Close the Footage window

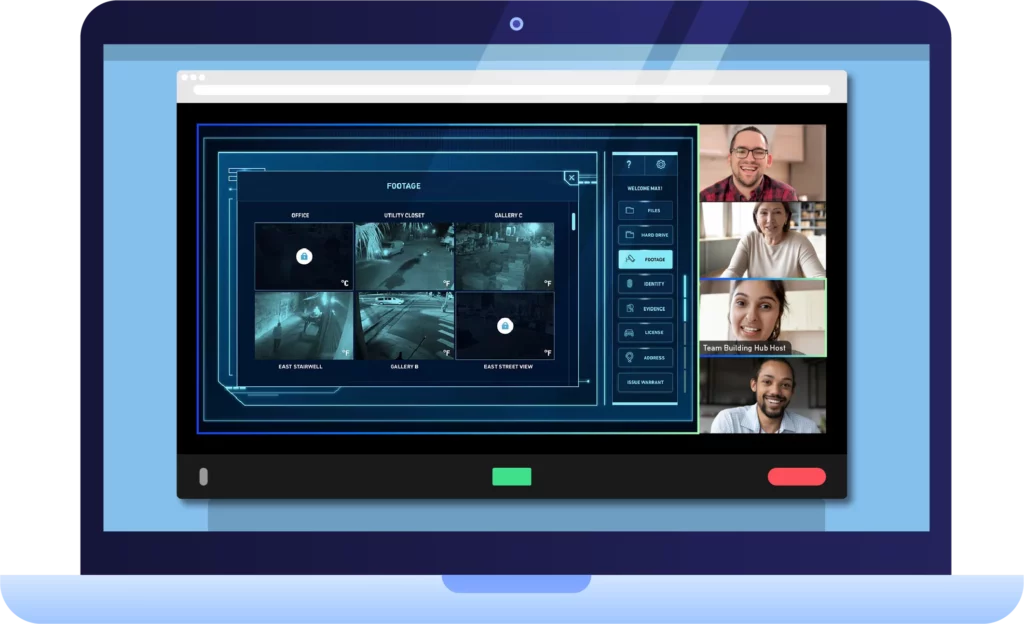[x=571, y=178]
